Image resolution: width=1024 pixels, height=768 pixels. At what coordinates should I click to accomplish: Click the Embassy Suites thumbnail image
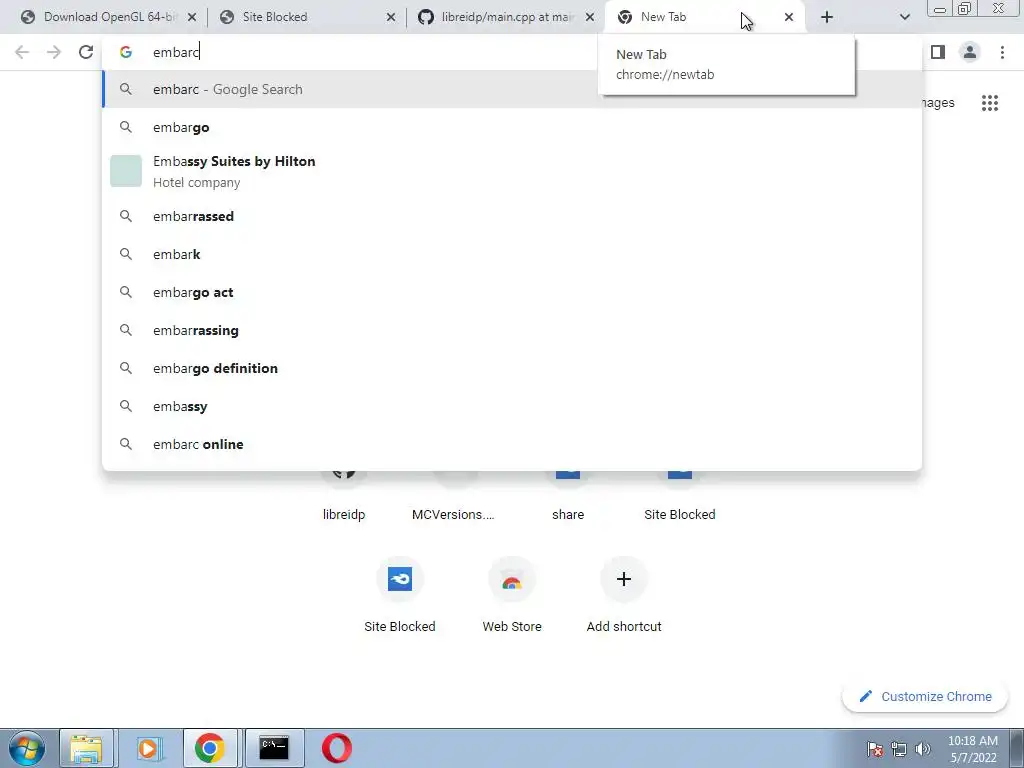click(x=126, y=171)
